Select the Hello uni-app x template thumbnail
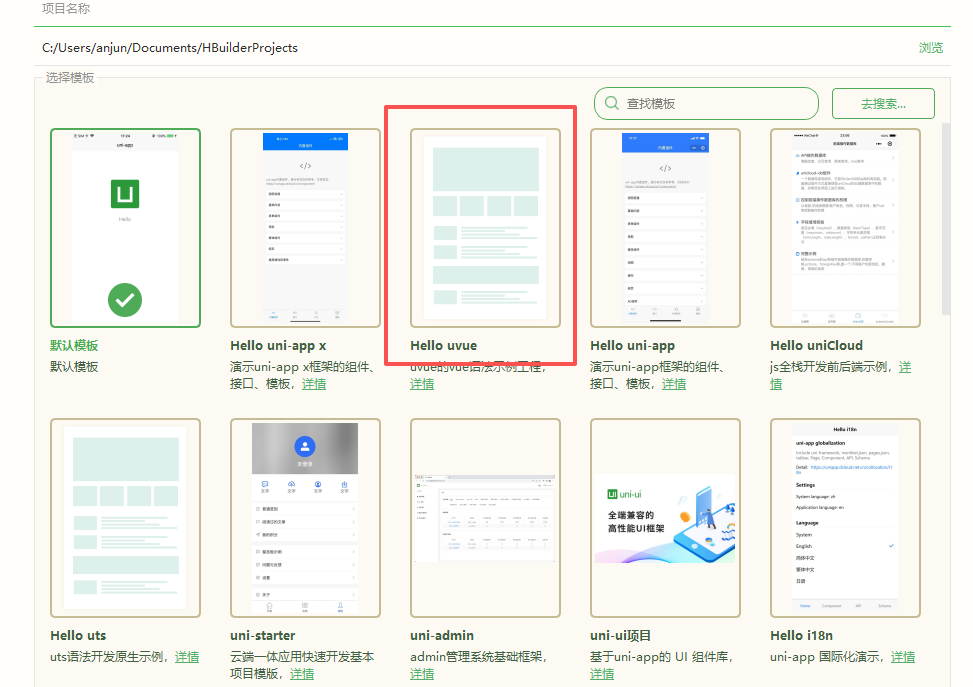This screenshot has width=973, height=687. 305,227
